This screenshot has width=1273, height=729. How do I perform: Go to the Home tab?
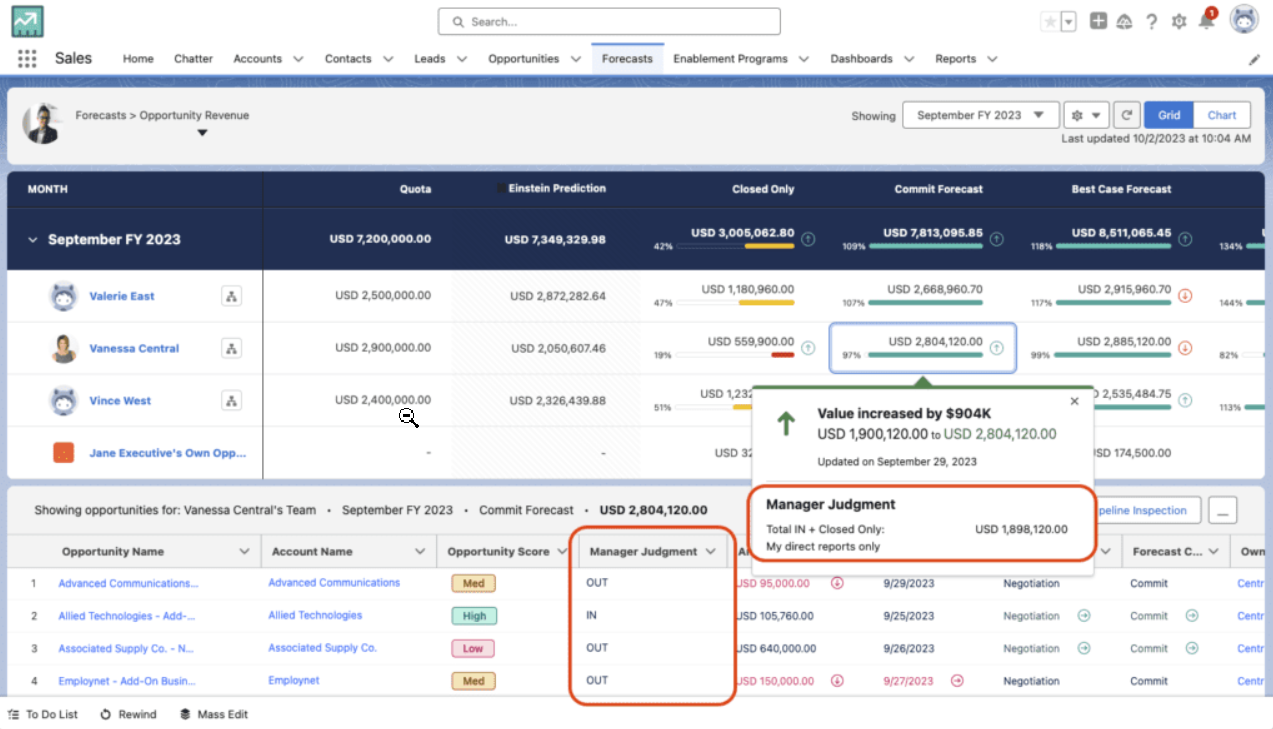pyautogui.click(x=138, y=59)
